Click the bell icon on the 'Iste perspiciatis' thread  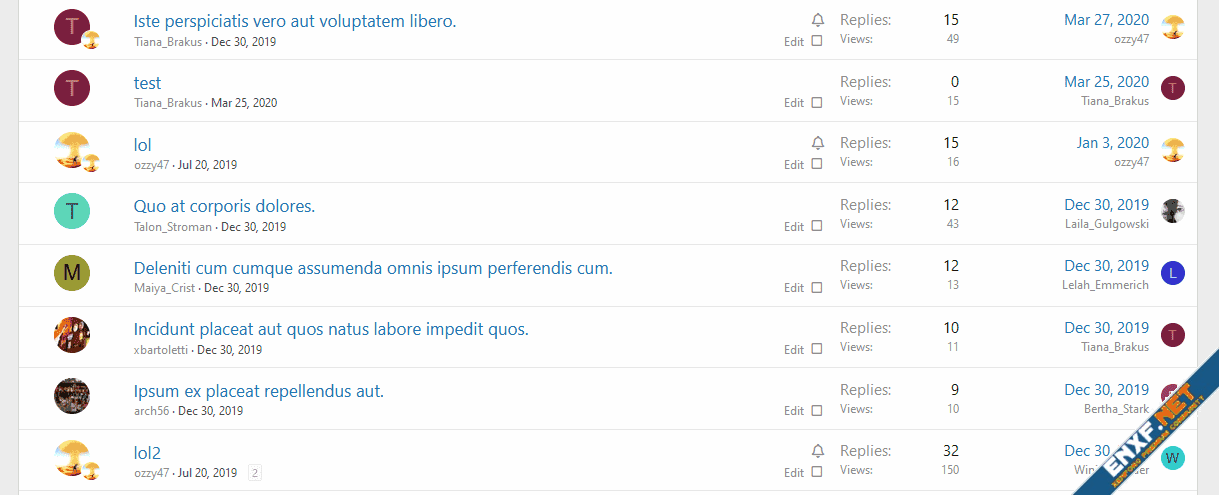[818, 20]
